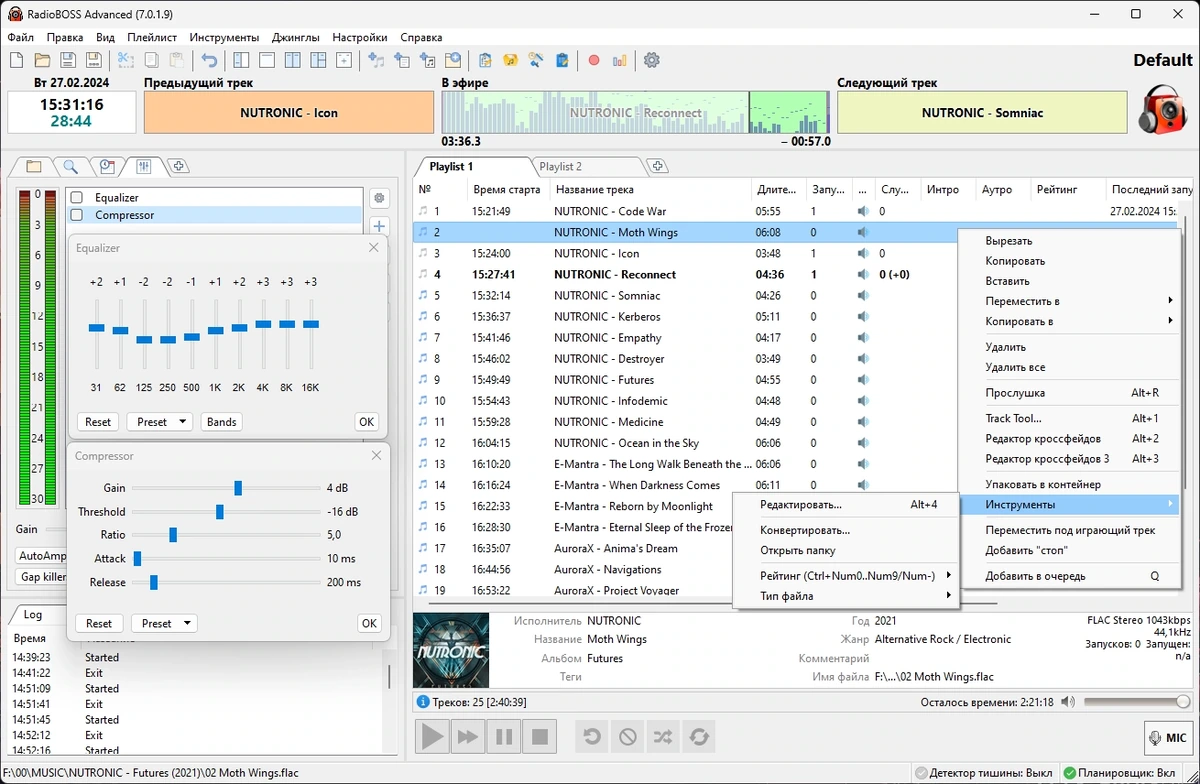Confirm Equalizer with its OK button

(x=367, y=422)
